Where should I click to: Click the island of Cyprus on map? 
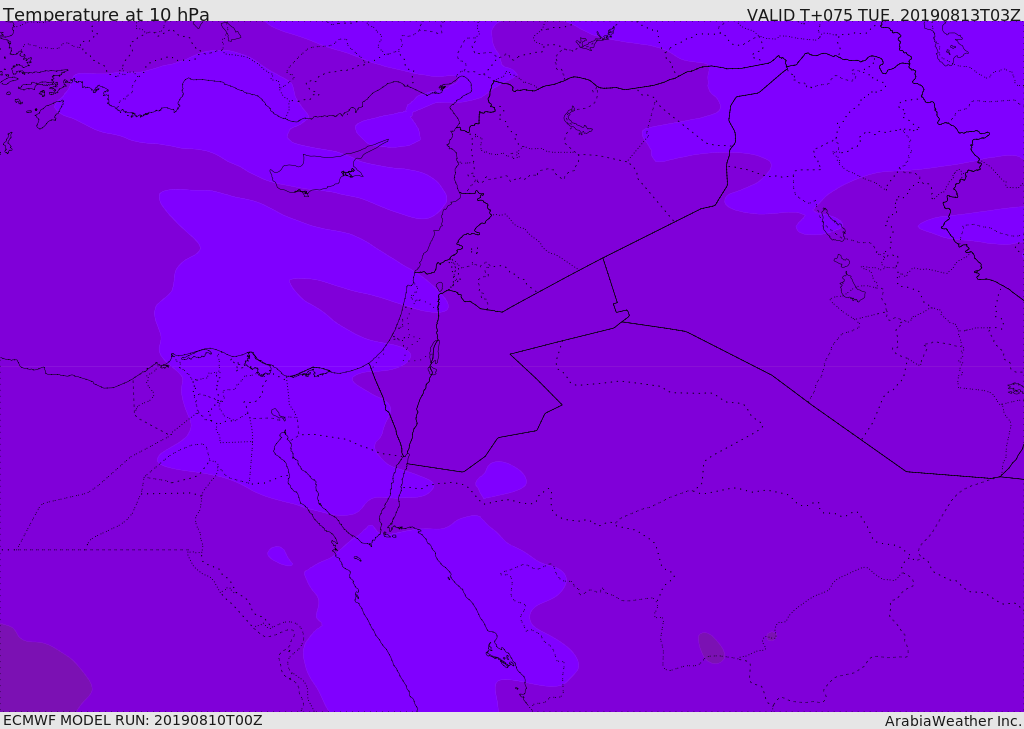(327, 169)
